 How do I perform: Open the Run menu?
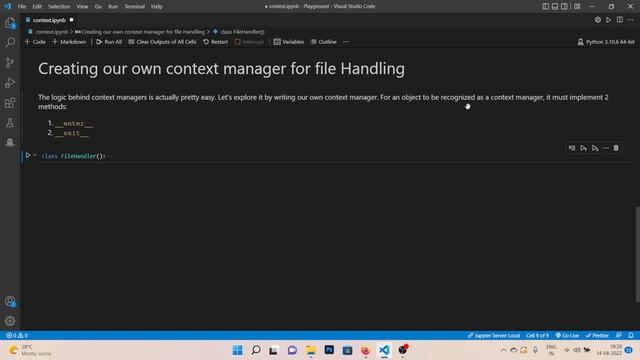pyautogui.click(x=113, y=7)
